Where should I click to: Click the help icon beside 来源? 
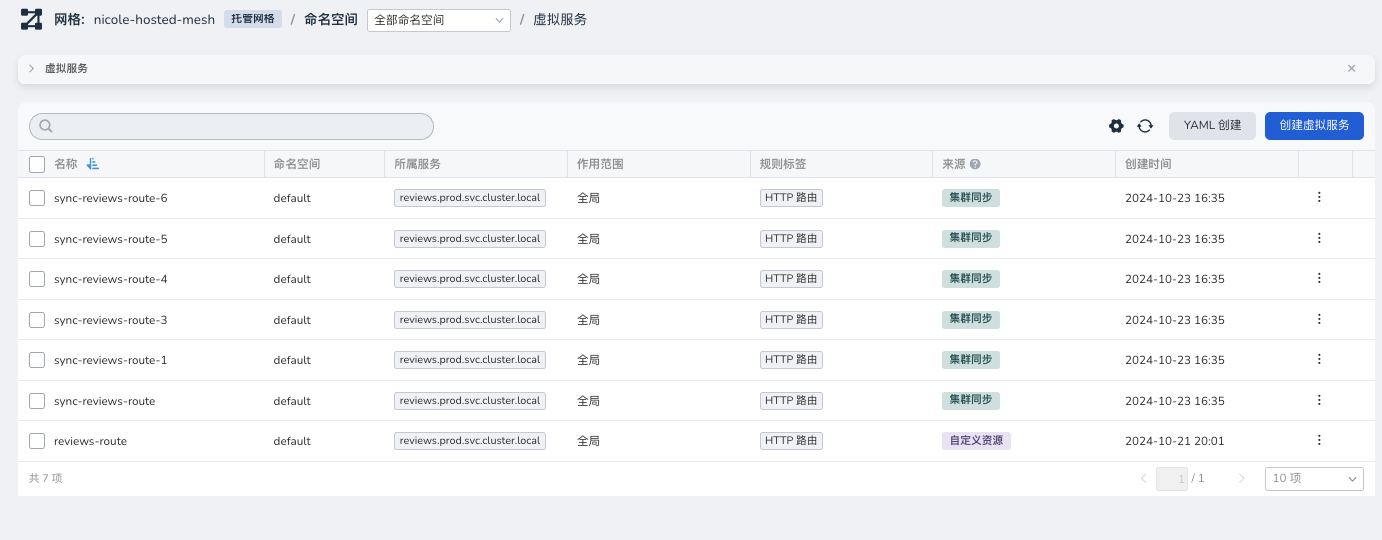(x=974, y=164)
